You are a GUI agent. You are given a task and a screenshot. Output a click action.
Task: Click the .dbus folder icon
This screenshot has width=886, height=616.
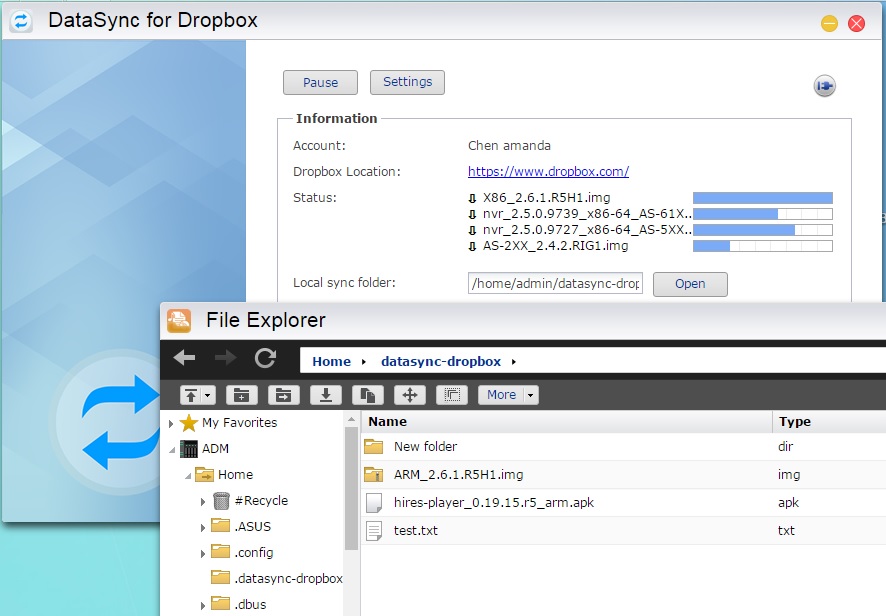coord(220,604)
